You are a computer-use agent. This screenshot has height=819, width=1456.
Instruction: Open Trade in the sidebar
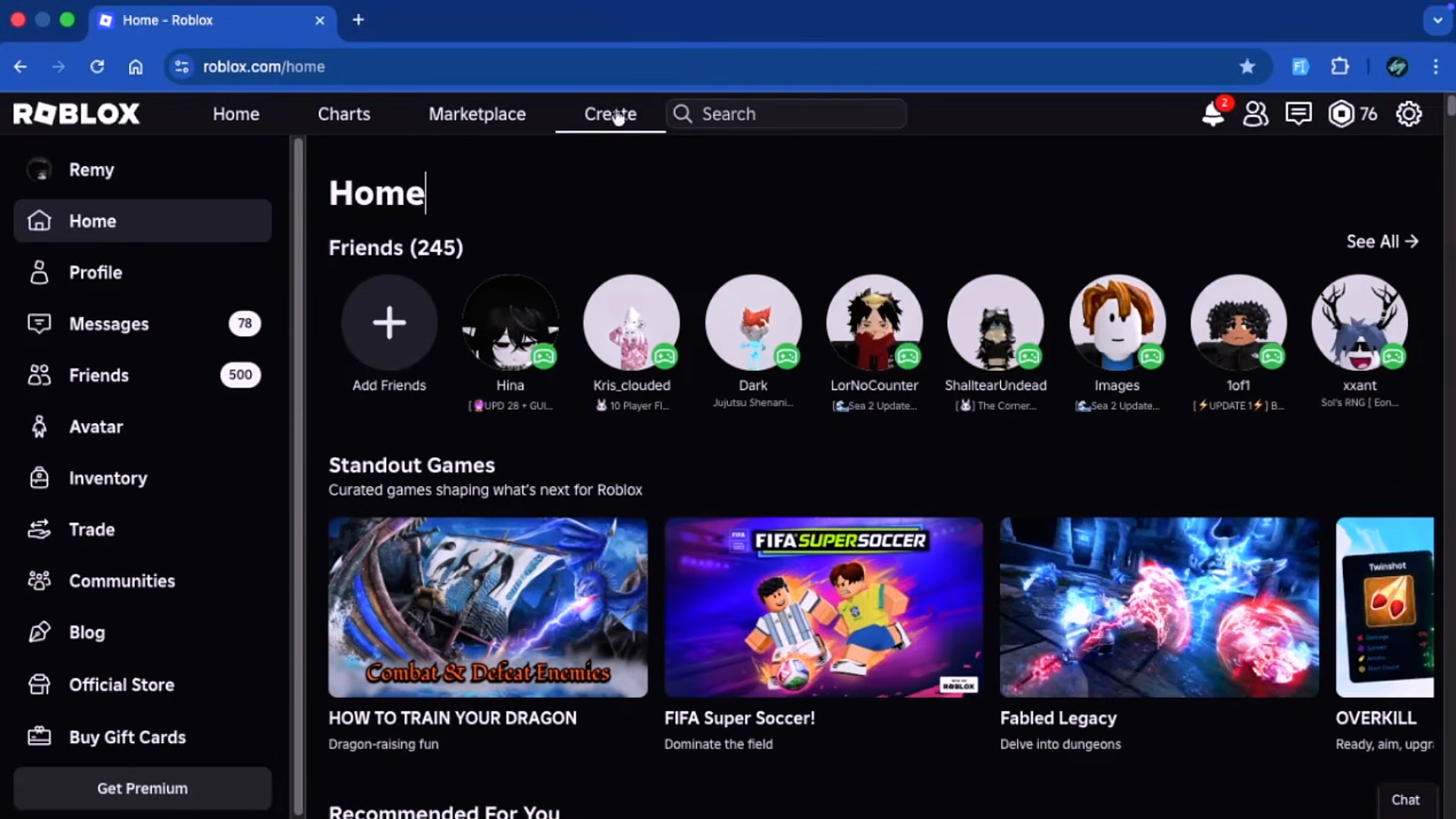point(92,529)
